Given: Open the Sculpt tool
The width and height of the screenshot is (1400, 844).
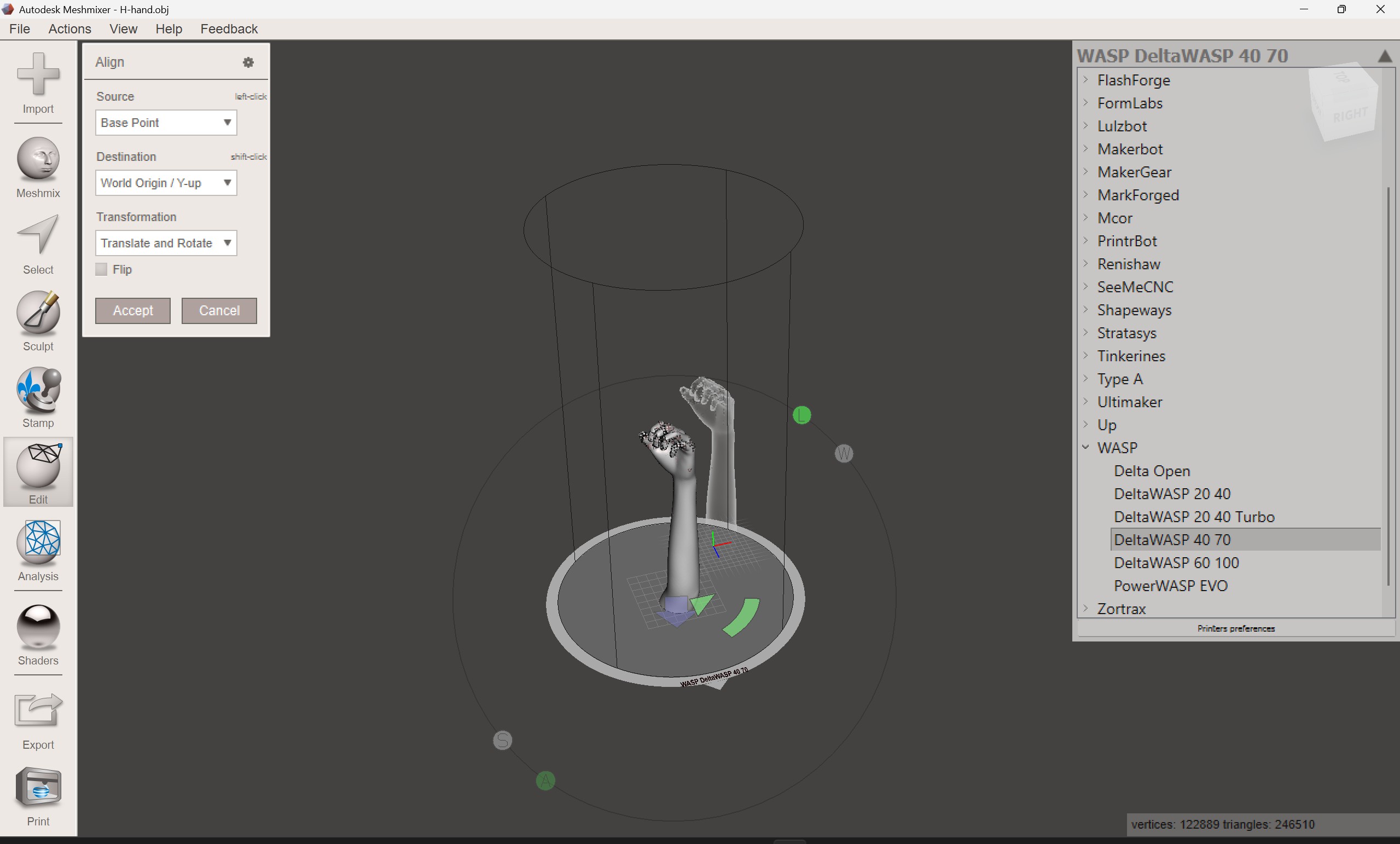Looking at the screenshot, I should click(38, 321).
